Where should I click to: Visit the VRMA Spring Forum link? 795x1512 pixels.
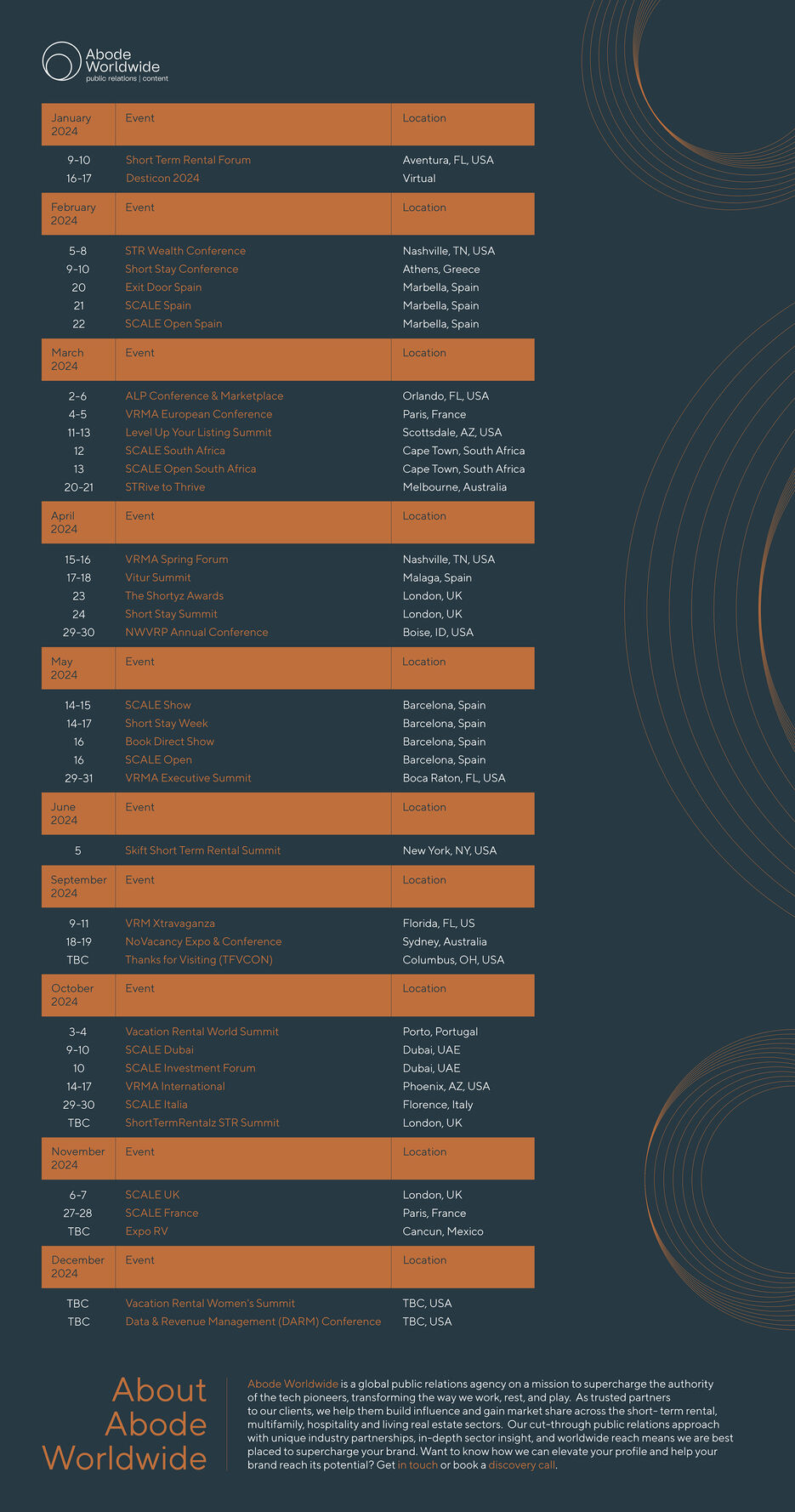177,560
